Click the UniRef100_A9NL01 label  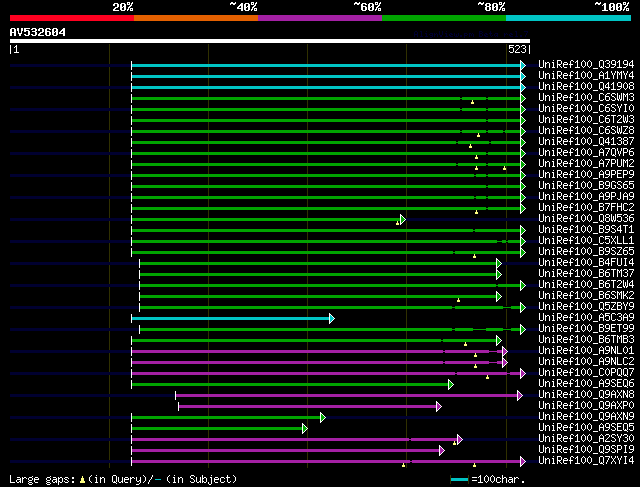tap(586, 351)
